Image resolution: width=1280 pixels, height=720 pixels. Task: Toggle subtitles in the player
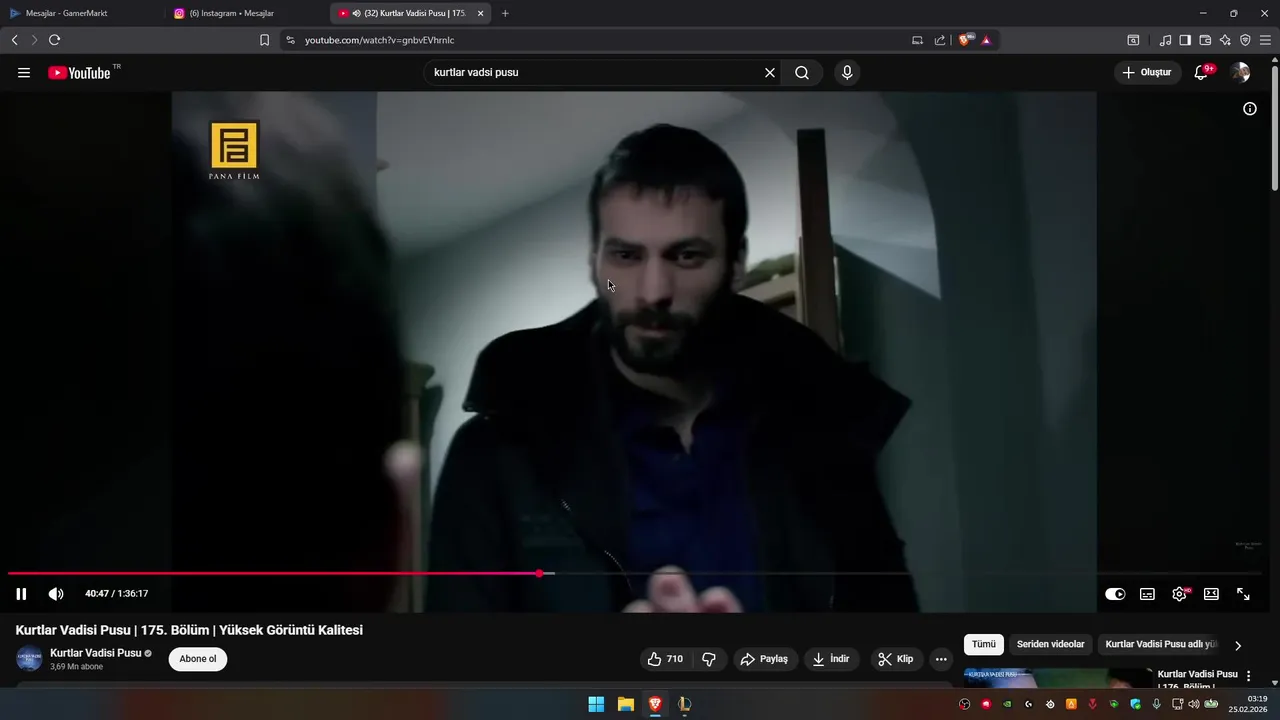coord(1147,594)
